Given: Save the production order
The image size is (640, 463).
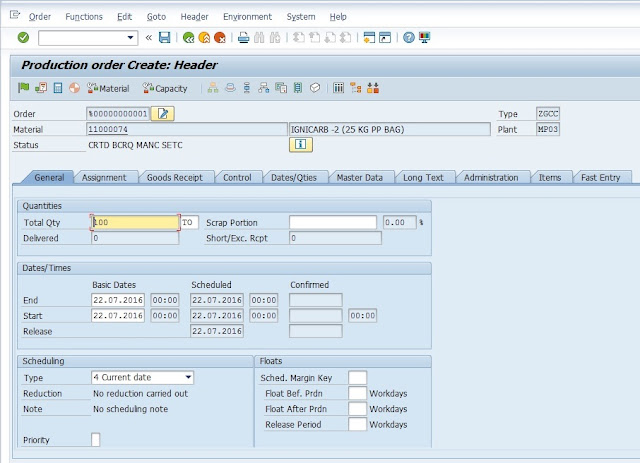Looking at the screenshot, I should pyautogui.click(x=164, y=38).
